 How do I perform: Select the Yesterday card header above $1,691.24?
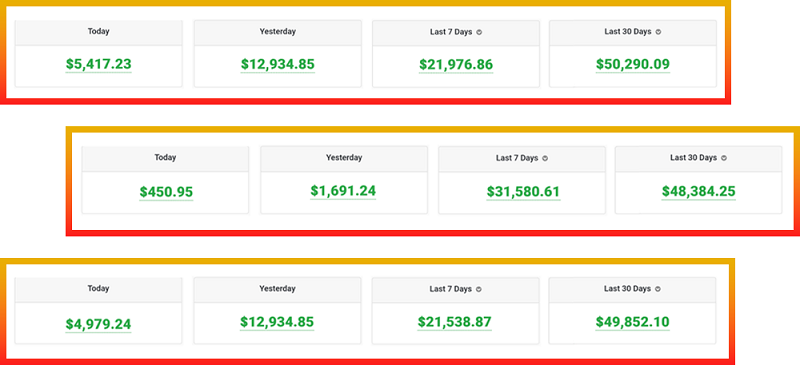[x=344, y=158]
